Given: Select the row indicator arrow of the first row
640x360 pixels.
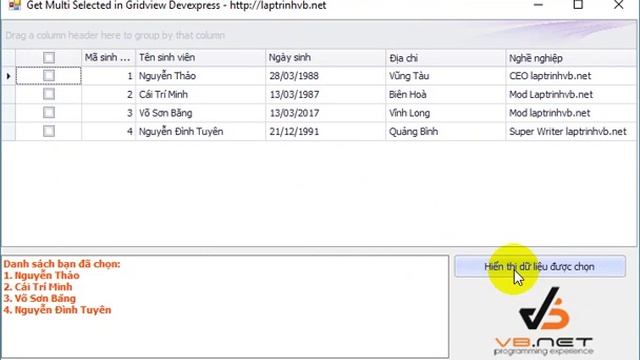Looking at the screenshot, I should (9, 76).
